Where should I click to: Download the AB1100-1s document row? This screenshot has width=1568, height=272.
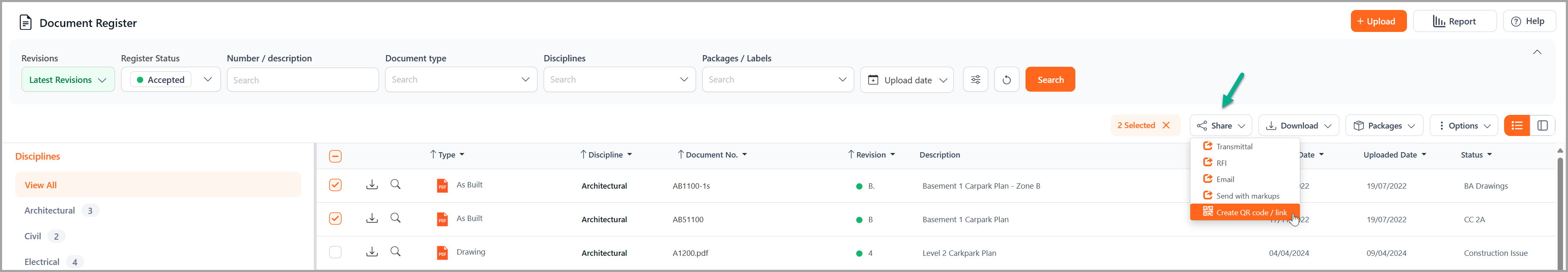pyautogui.click(x=372, y=185)
